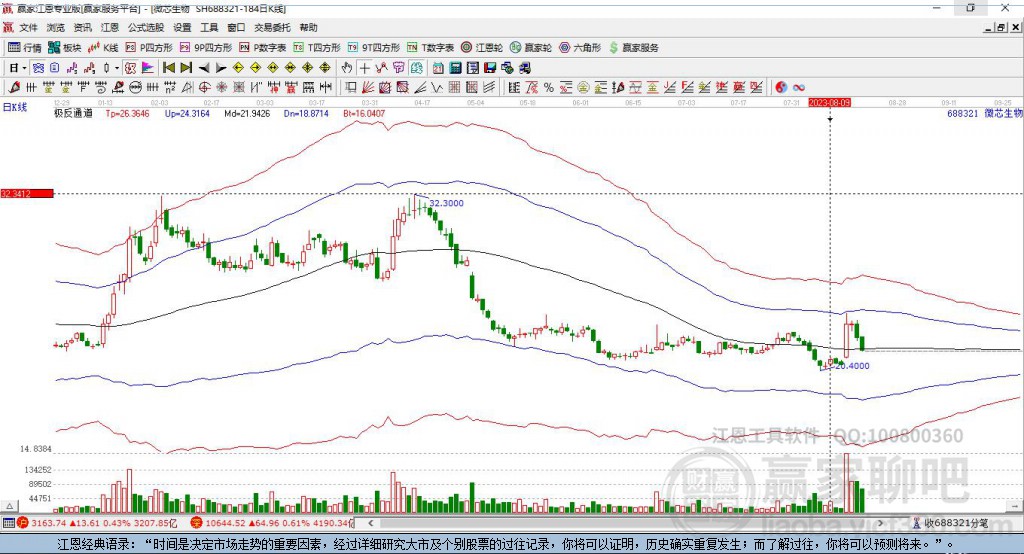Image resolution: width=1024 pixels, height=554 pixels.
Task: Open the 交易委托 menu
Action: [x=272, y=27]
